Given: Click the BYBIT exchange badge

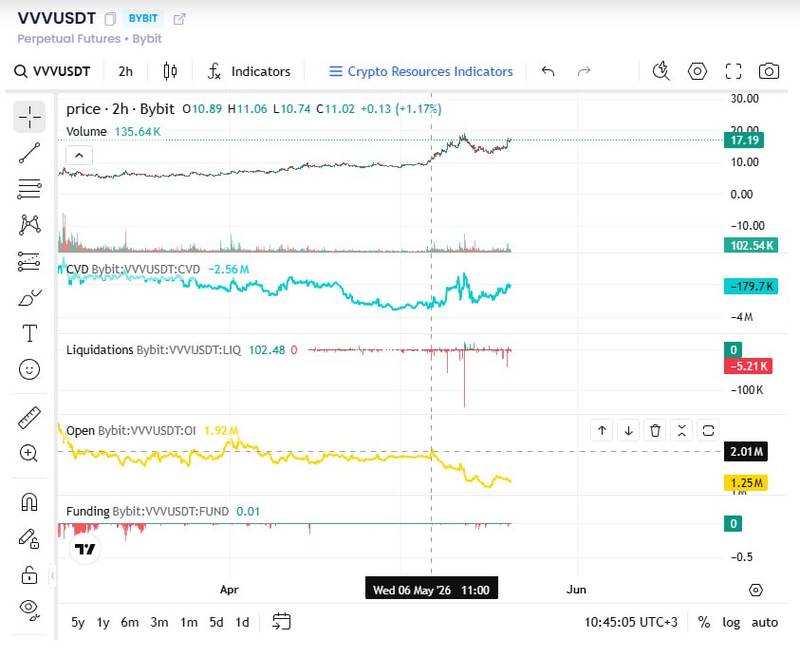Looking at the screenshot, I should 143,18.
